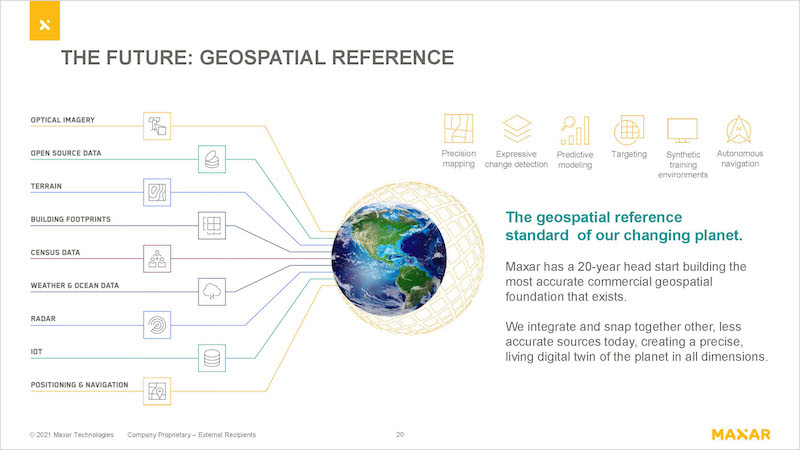
Task: Click the 'Expressive change detection' caption
Action: point(516,159)
